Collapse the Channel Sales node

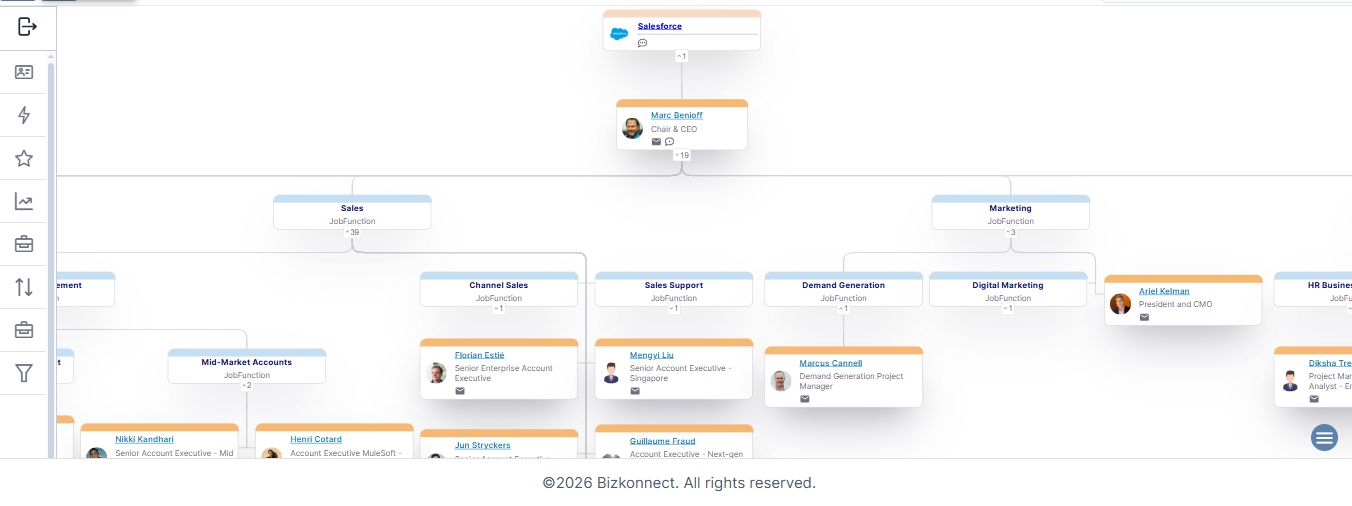tap(498, 308)
